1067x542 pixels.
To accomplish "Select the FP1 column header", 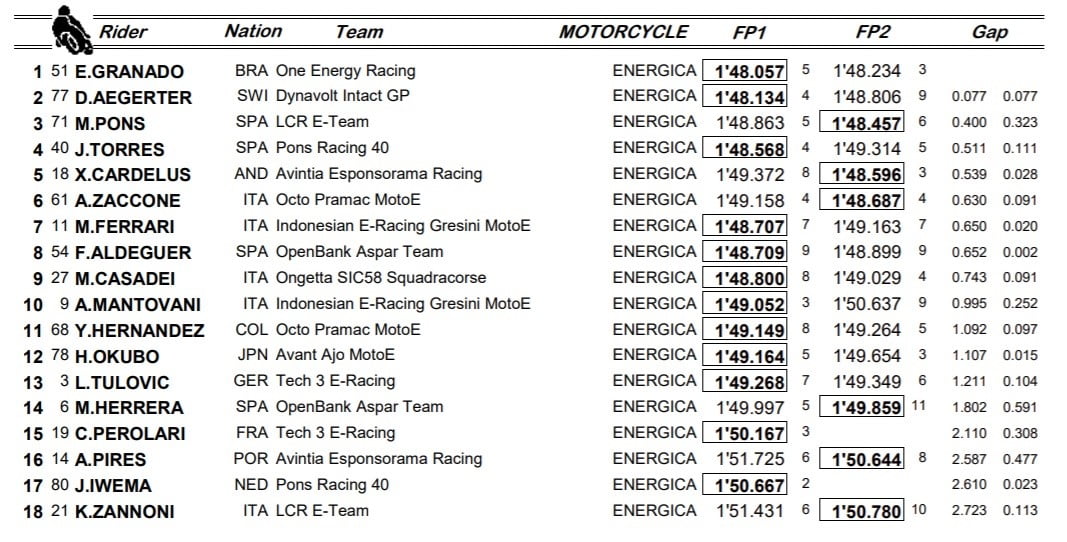I will [749, 32].
